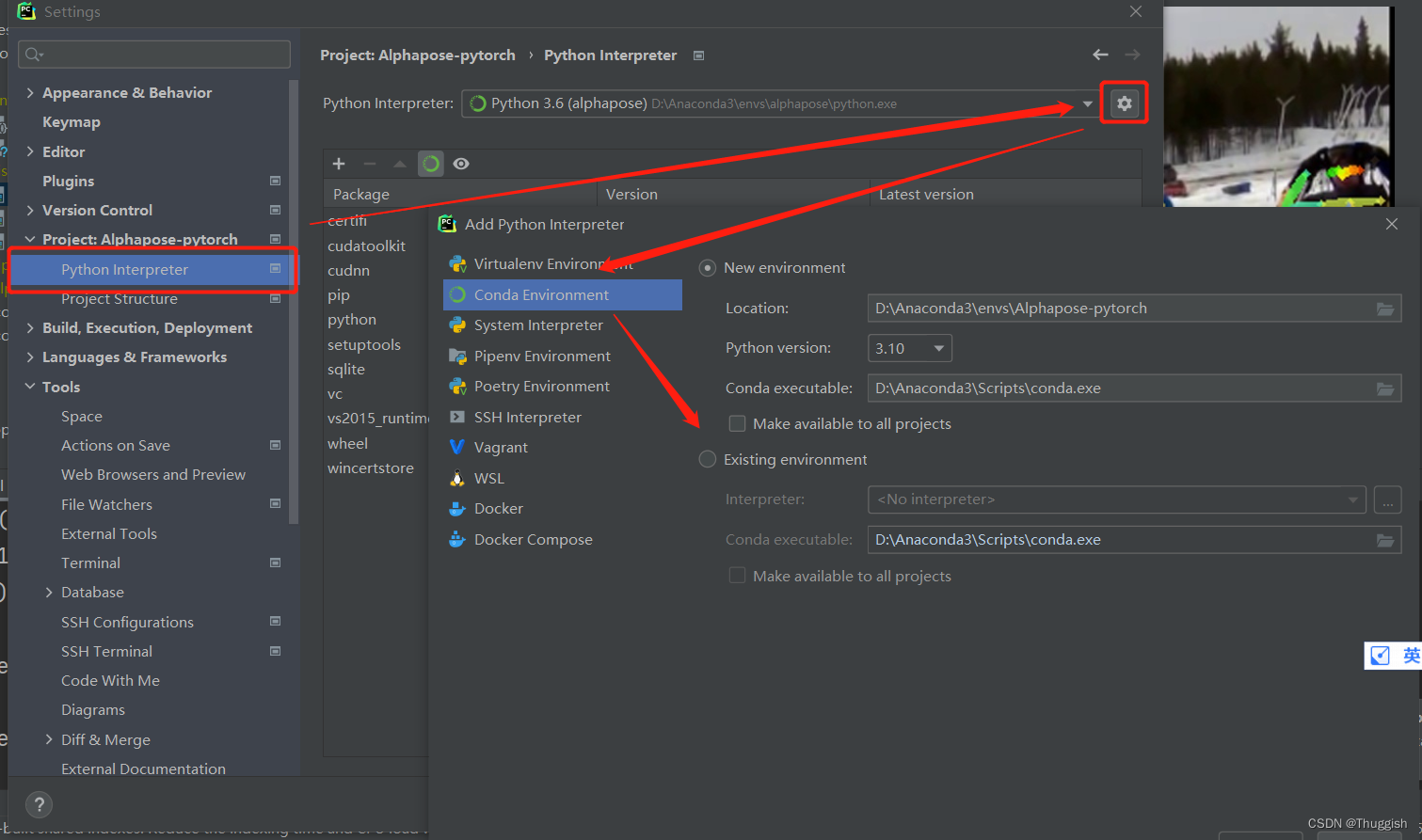Choose WSL interpreter type
The image size is (1422, 840).
tap(563, 479)
